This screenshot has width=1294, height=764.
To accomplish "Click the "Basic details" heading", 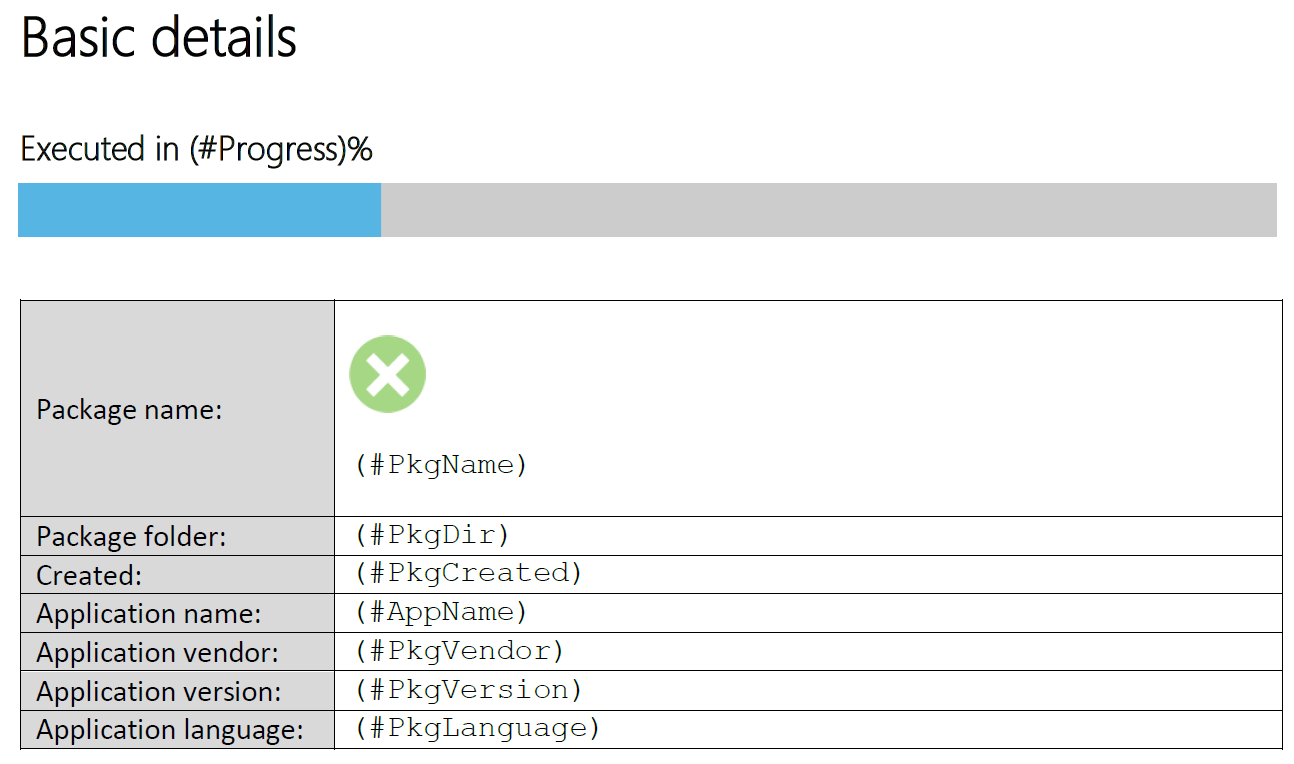I will (x=159, y=38).
